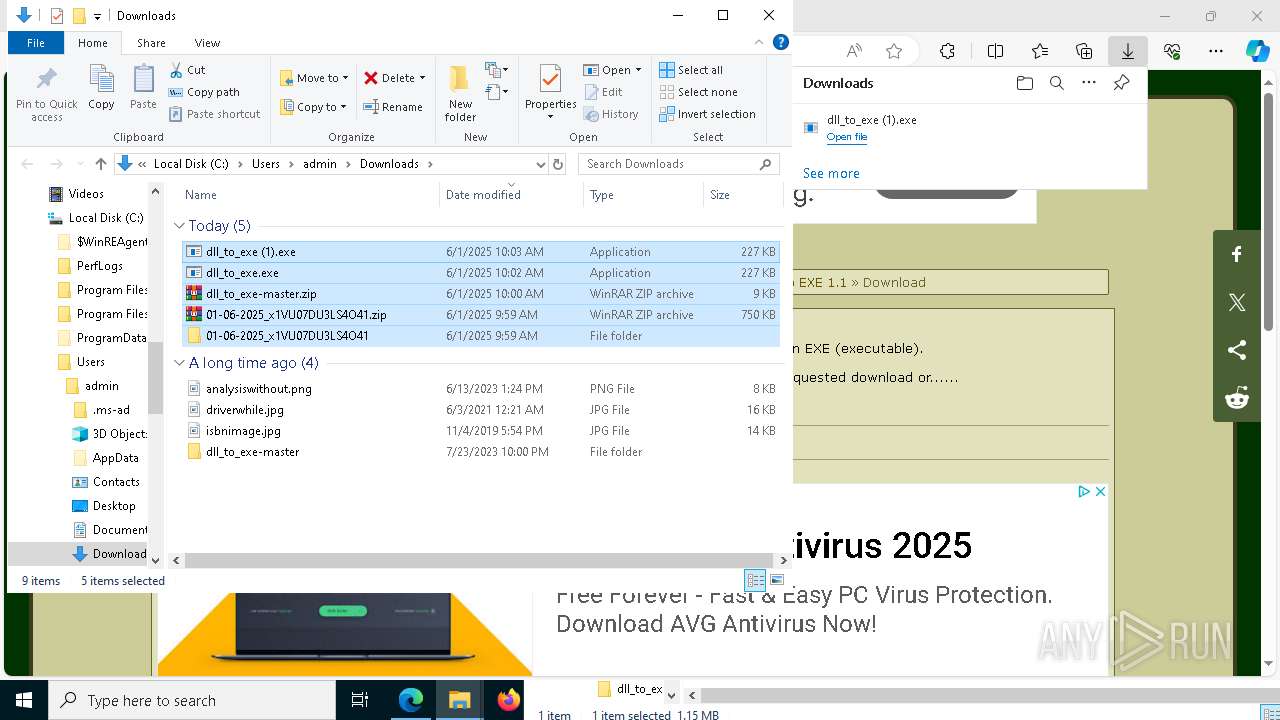The height and width of the screenshot is (720, 1280).
Task: Open the Copy to dropdown
Action: click(313, 107)
